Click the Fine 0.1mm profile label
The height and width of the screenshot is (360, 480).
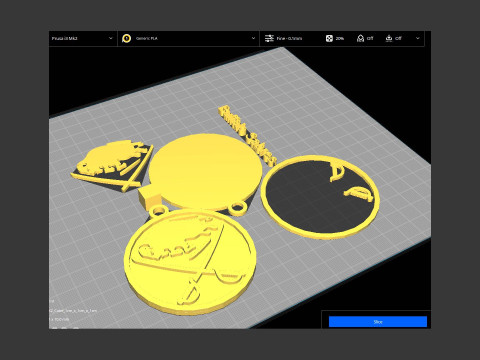click(x=289, y=39)
